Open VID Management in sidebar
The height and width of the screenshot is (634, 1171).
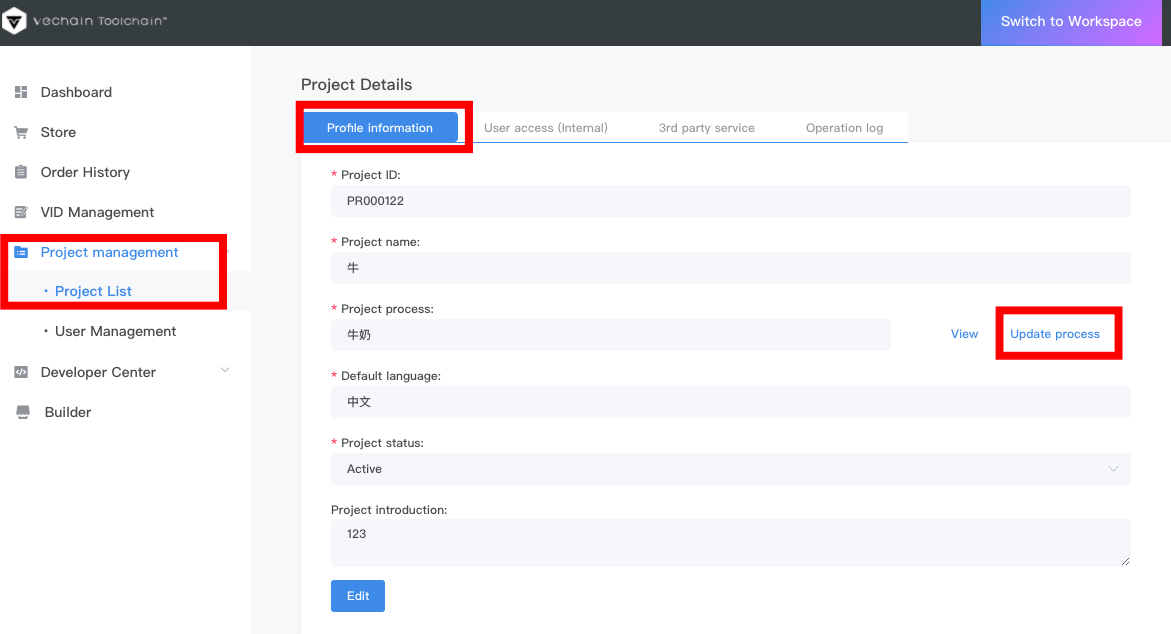pos(97,212)
